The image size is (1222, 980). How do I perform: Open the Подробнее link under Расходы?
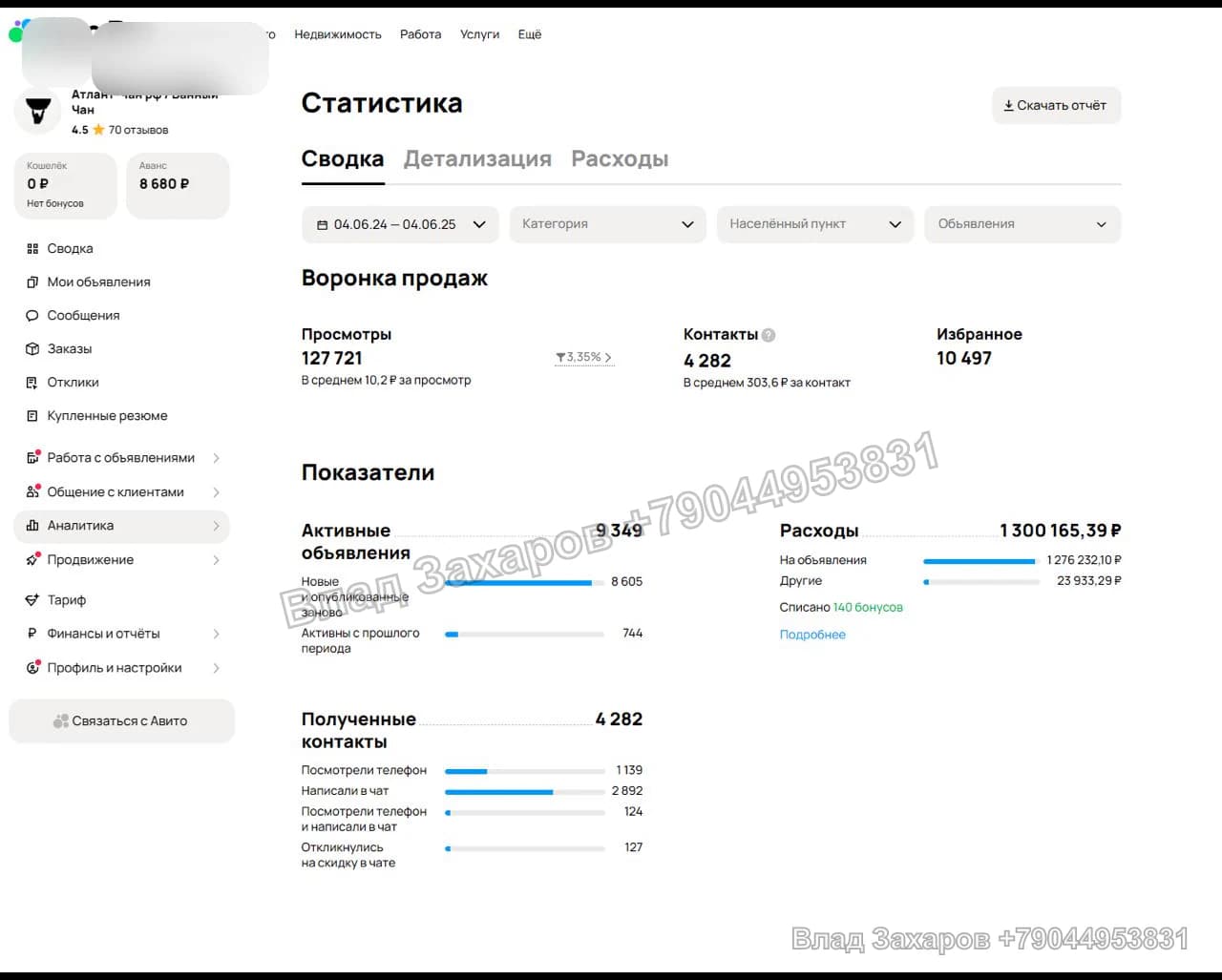(x=812, y=635)
